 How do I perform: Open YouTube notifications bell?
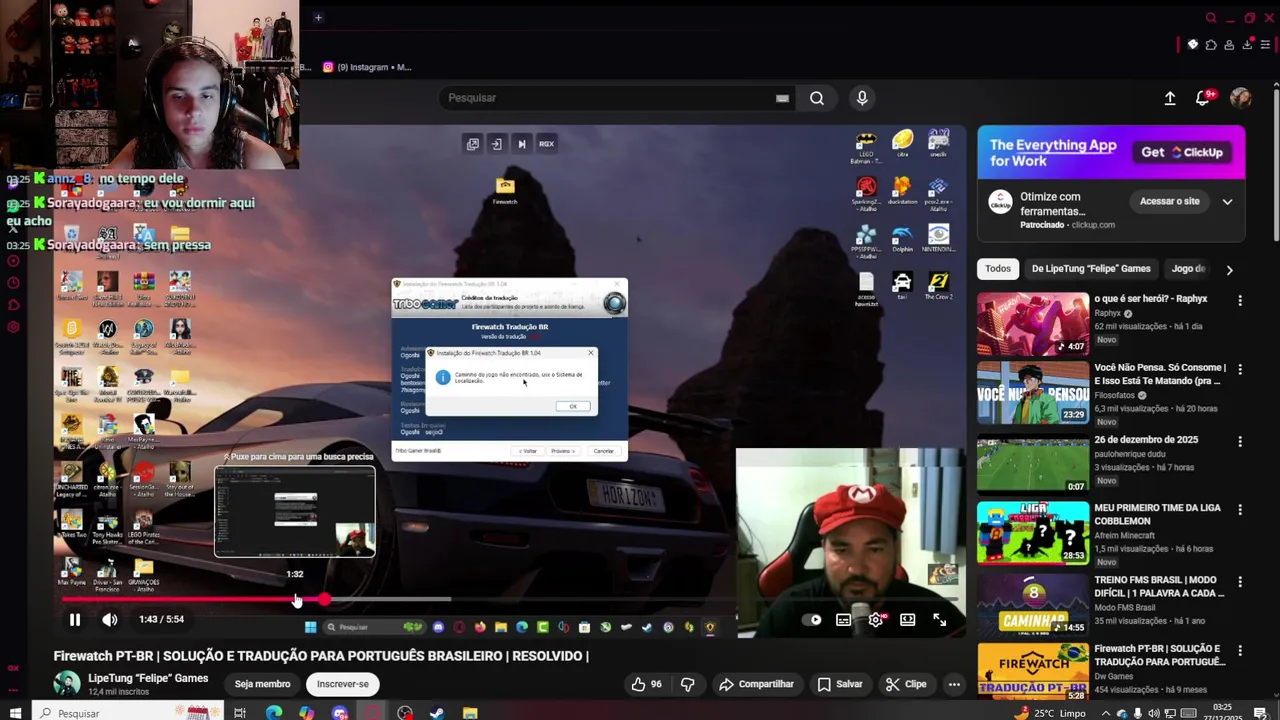pyautogui.click(x=1203, y=98)
